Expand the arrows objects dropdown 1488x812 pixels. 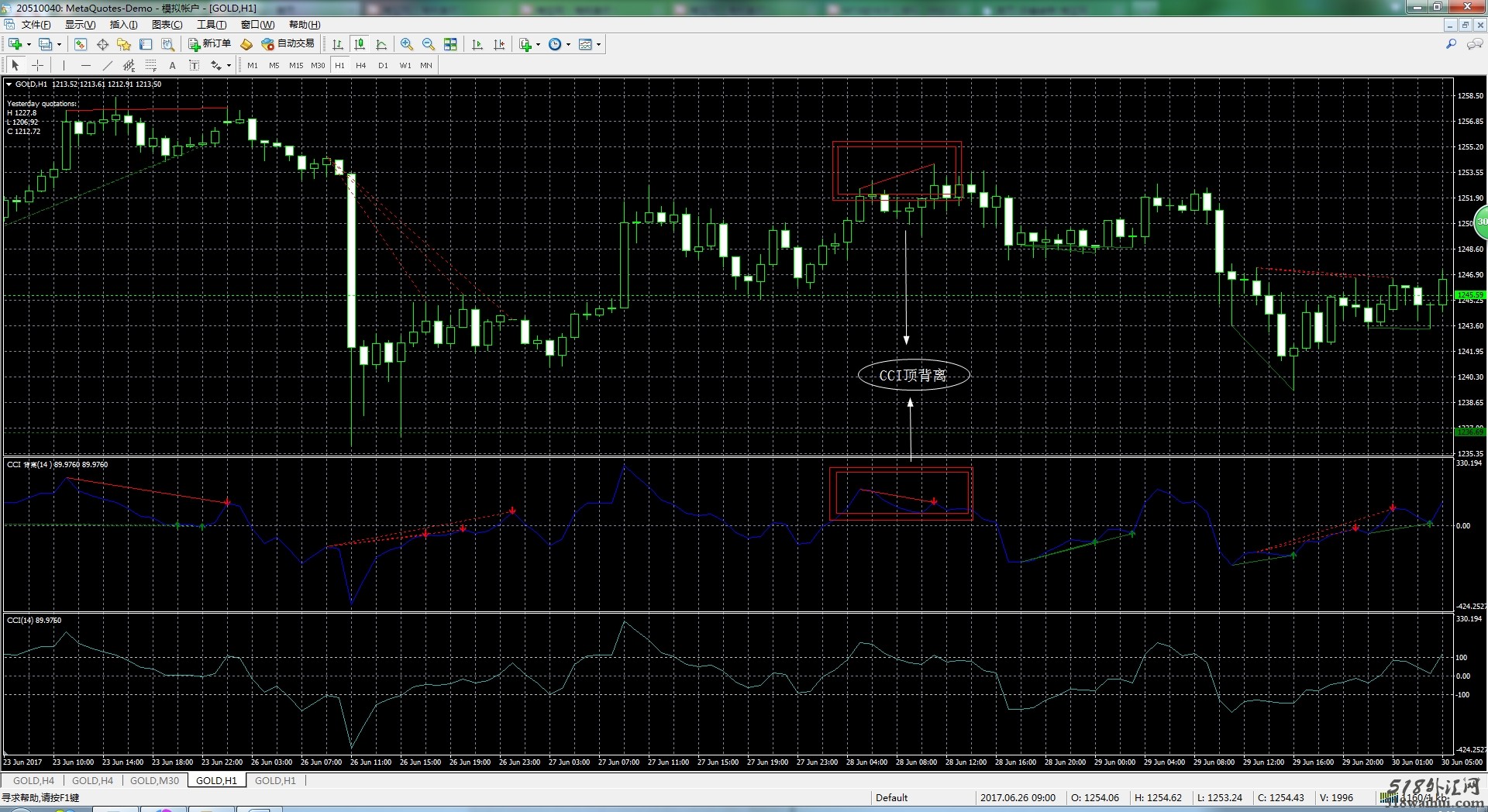[x=229, y=66]
